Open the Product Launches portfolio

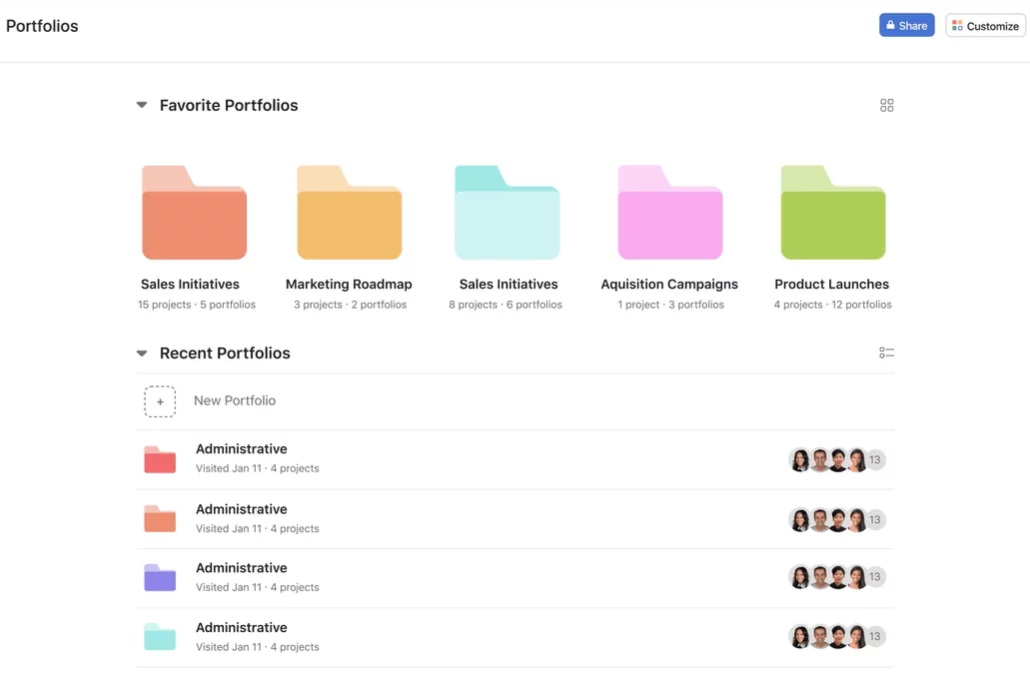pos(832,211)
